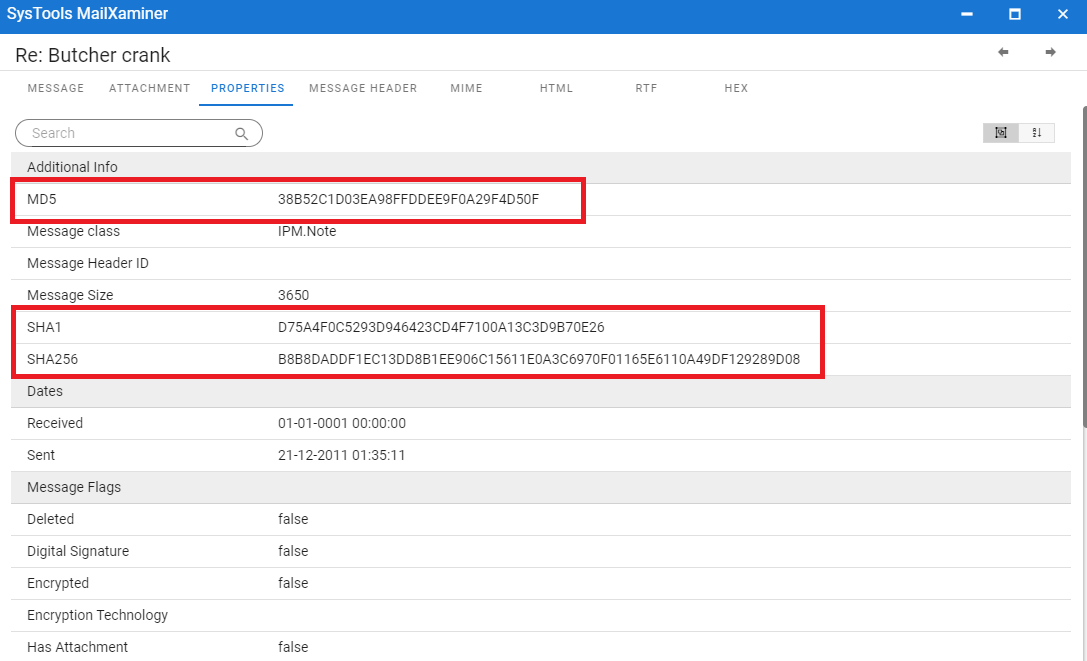Collapse the Additional Info section

click(x=541, y=167)
